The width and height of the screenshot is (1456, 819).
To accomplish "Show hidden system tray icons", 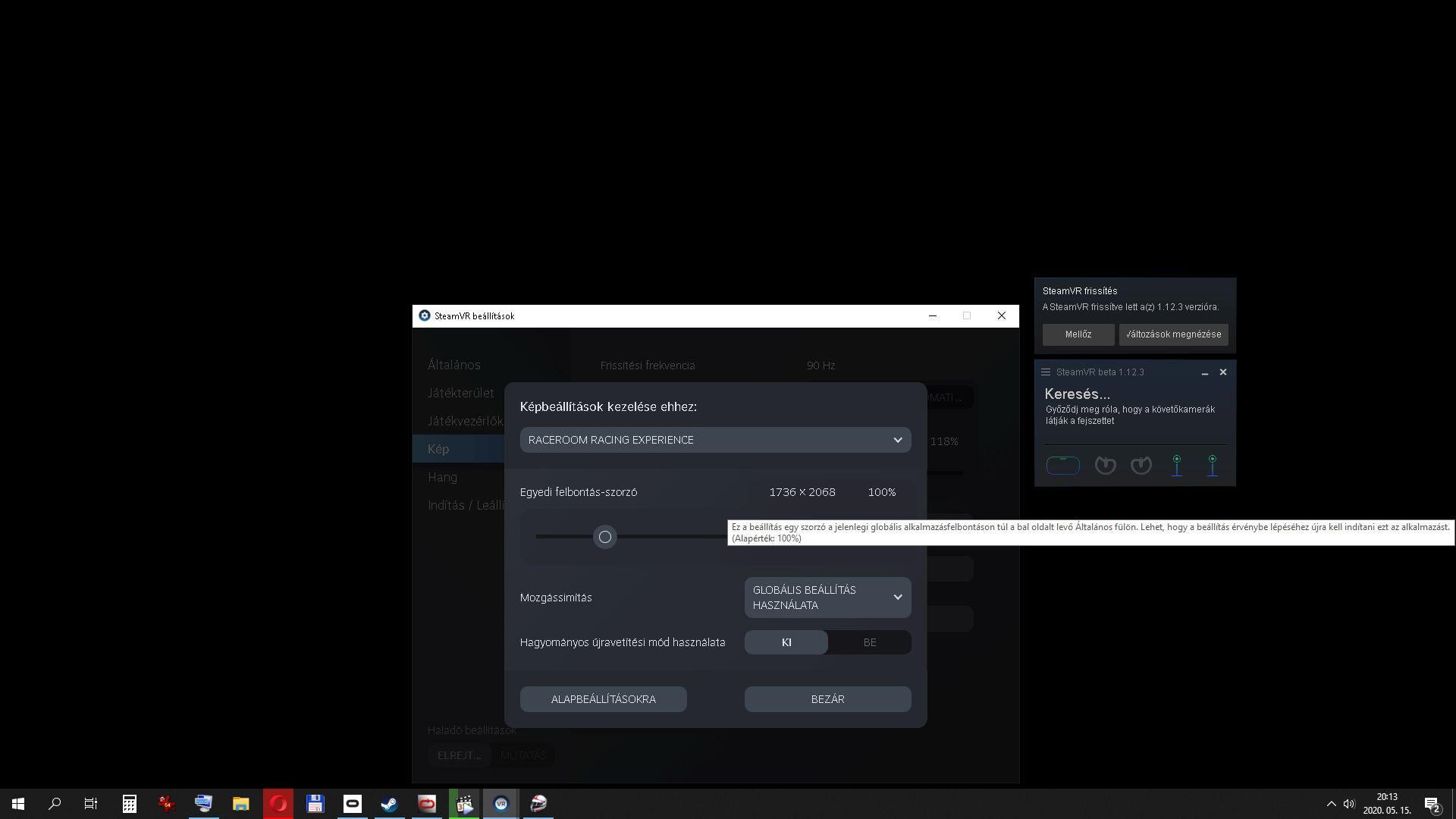I will point(1331,804).
